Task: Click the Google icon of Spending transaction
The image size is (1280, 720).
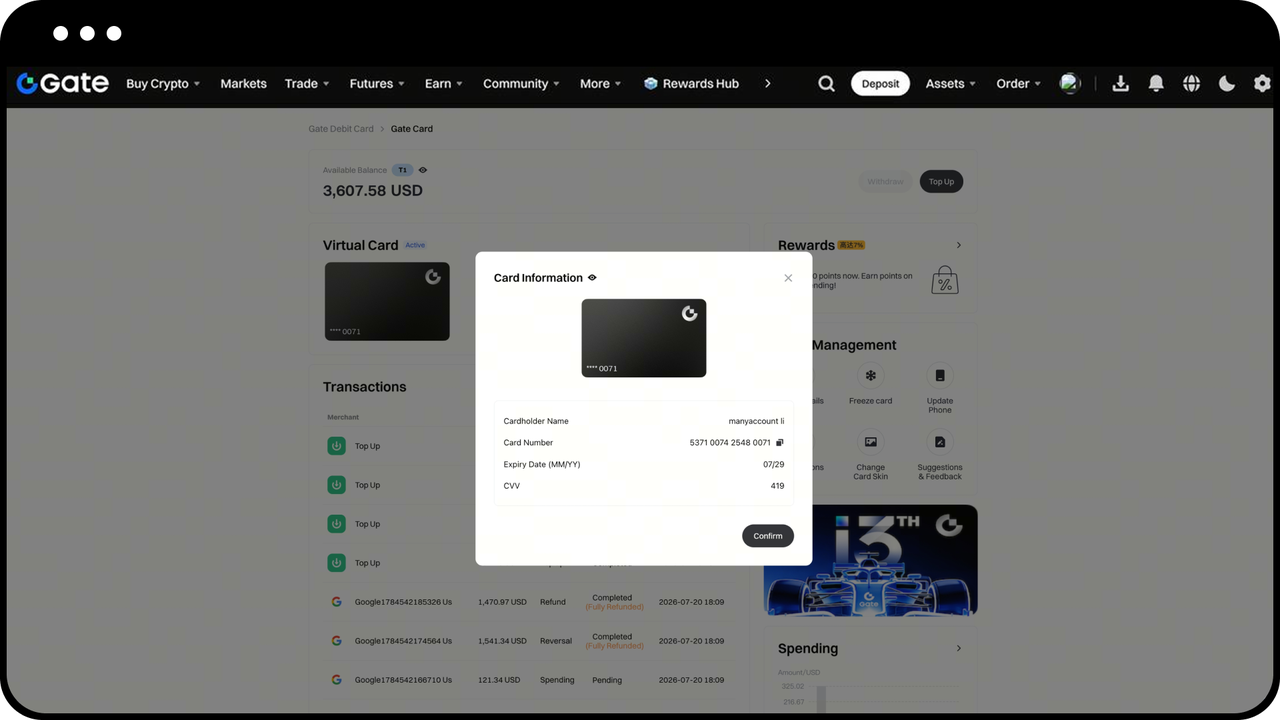Action: (x=336, y=680)
